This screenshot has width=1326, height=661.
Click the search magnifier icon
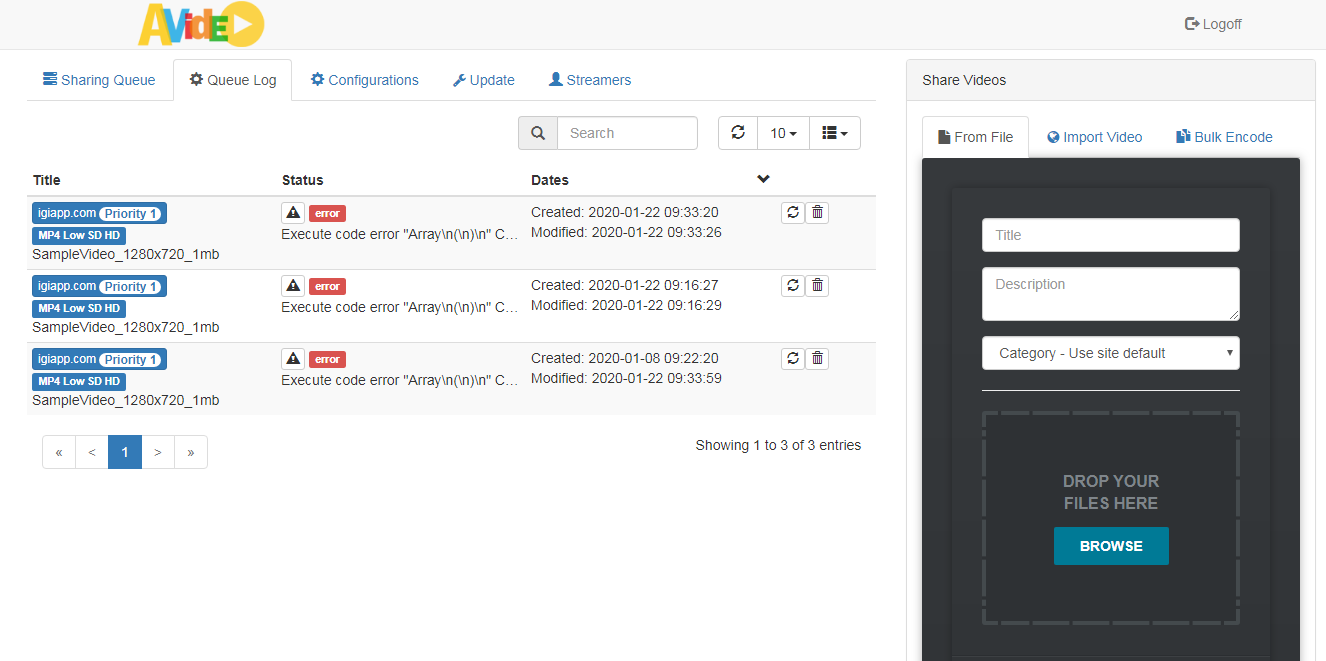(537, 132)
